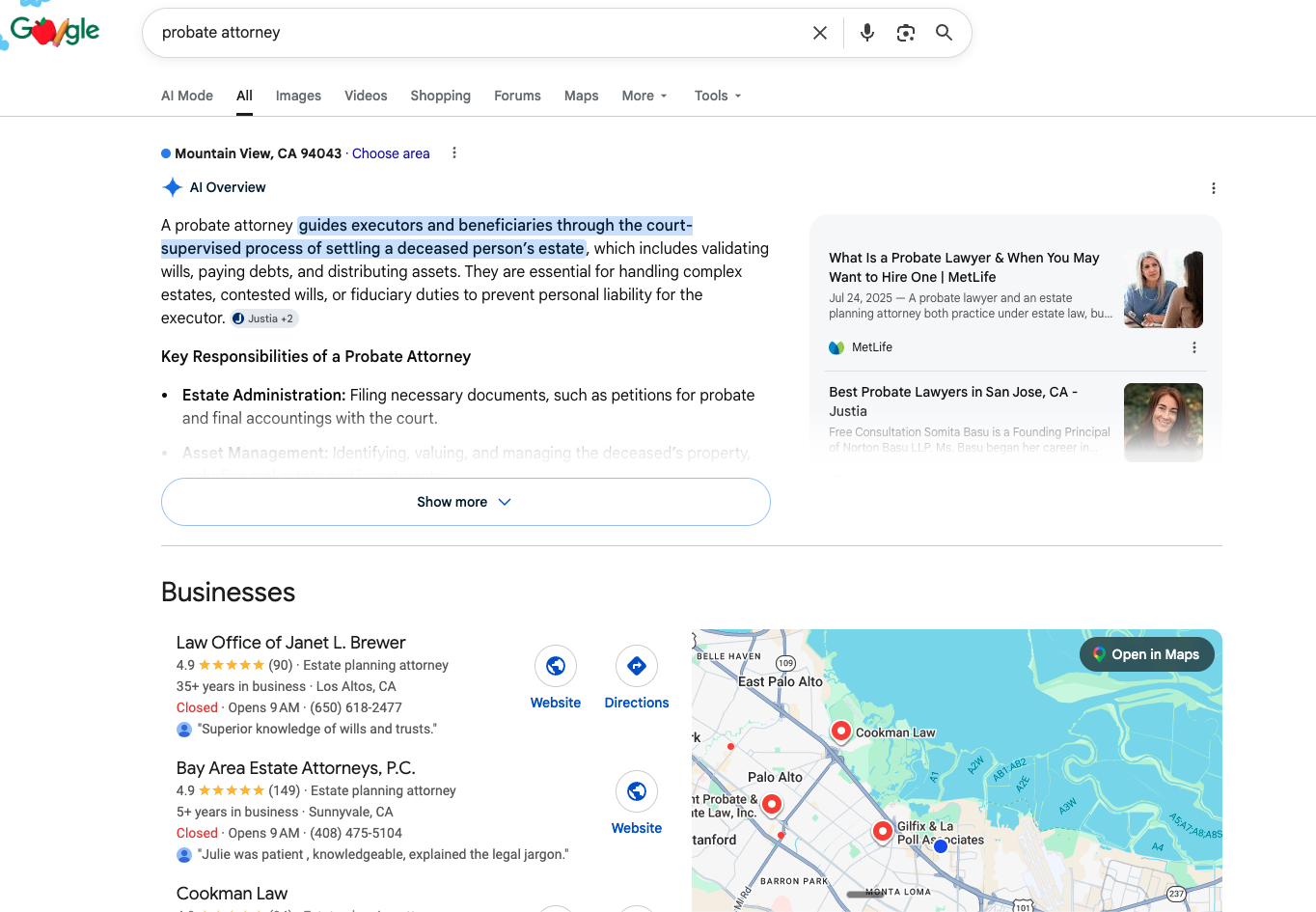This screenshot has width=1316, height=912.
Task: Open location options three-dot menu
Action: [454, 152]
